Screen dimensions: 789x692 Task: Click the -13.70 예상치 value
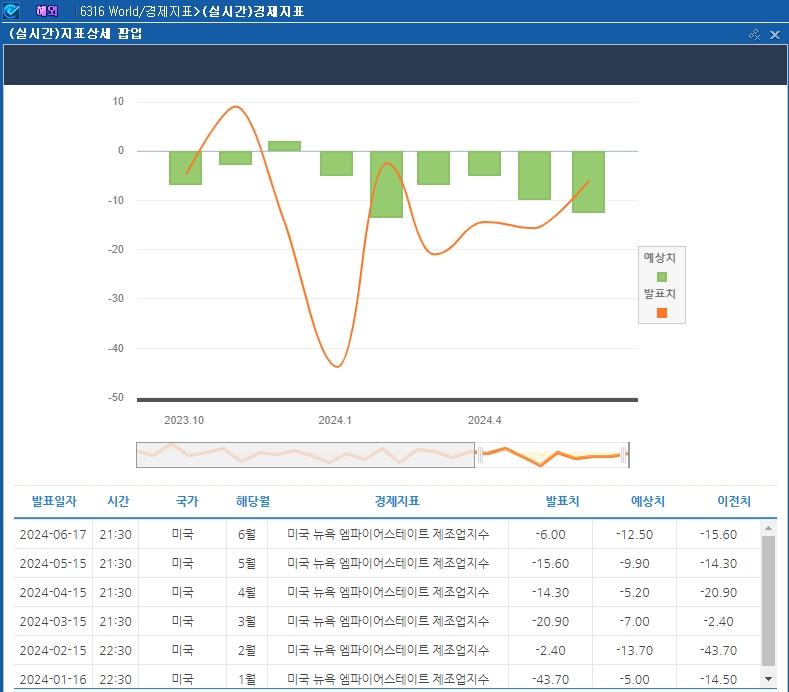click(635, 651)
